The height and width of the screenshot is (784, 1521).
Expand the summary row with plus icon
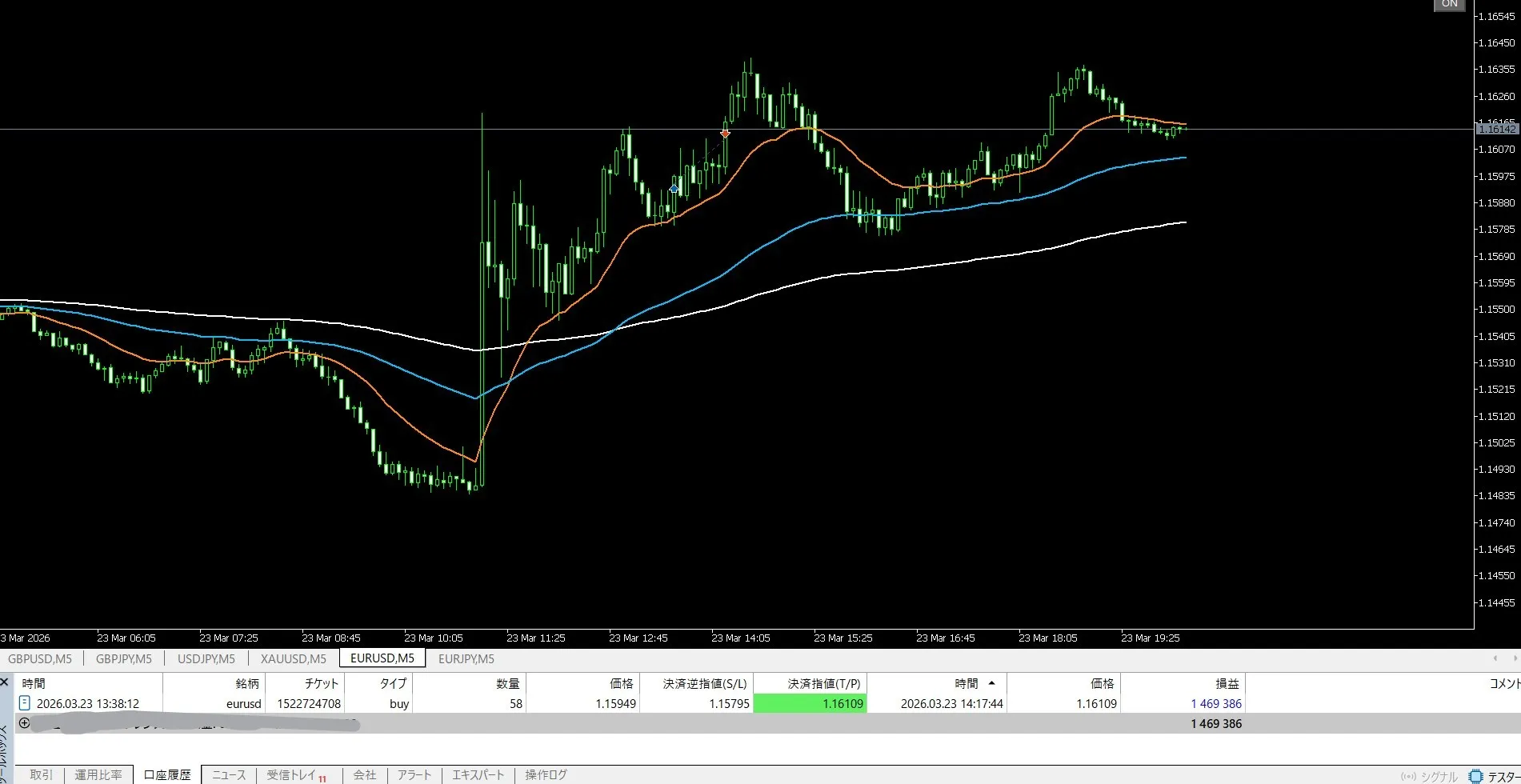(24, 723)
